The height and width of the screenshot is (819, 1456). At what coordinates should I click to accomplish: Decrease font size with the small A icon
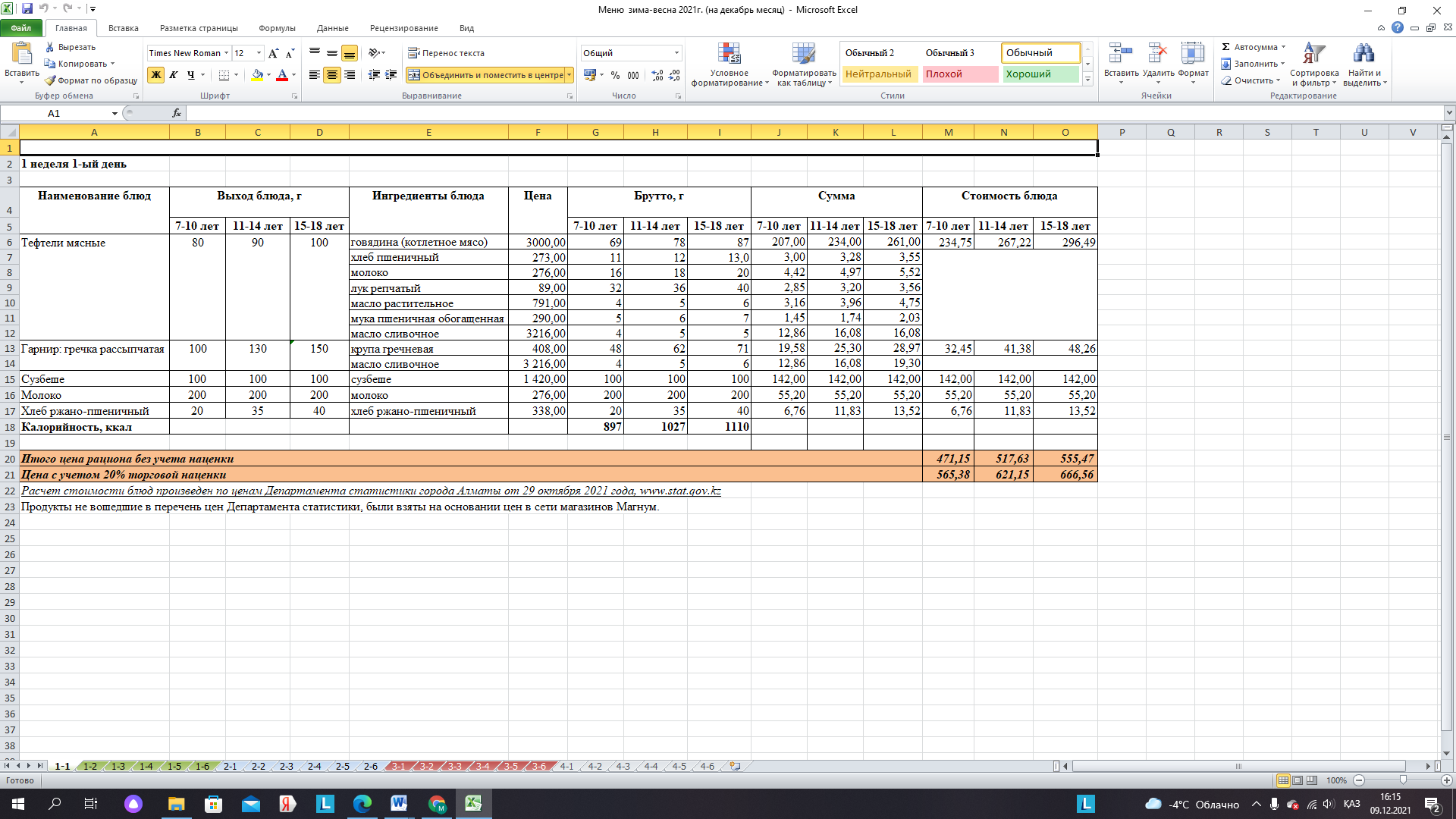click(290, 53)
